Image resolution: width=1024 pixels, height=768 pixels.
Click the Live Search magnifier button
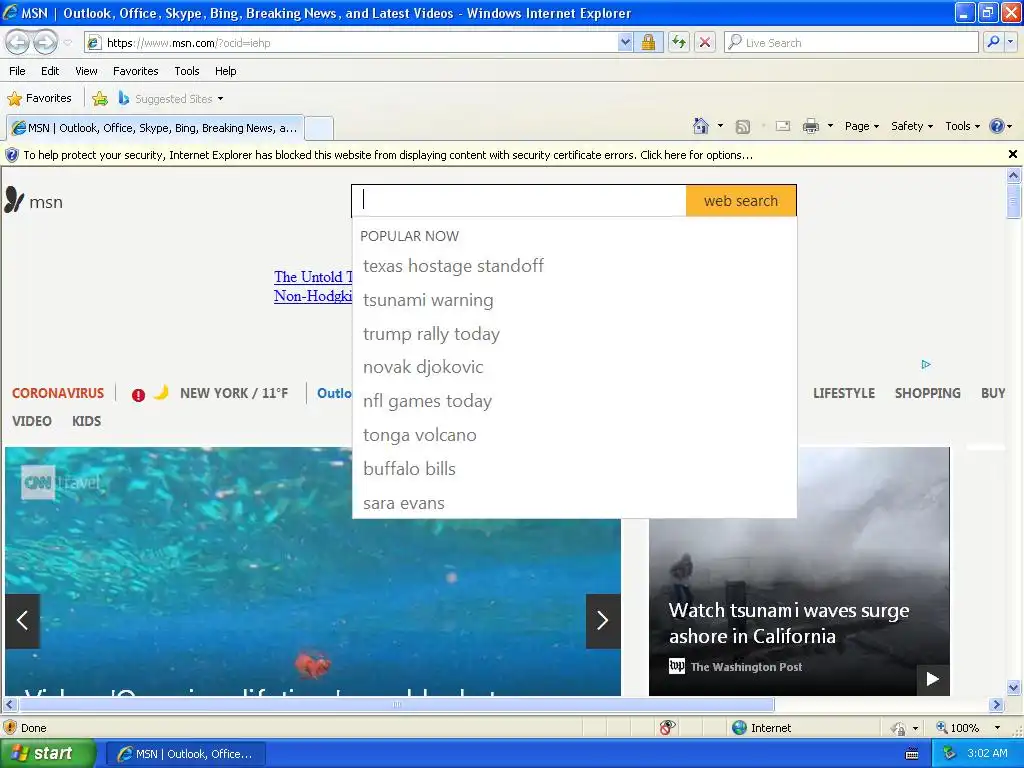993,42
